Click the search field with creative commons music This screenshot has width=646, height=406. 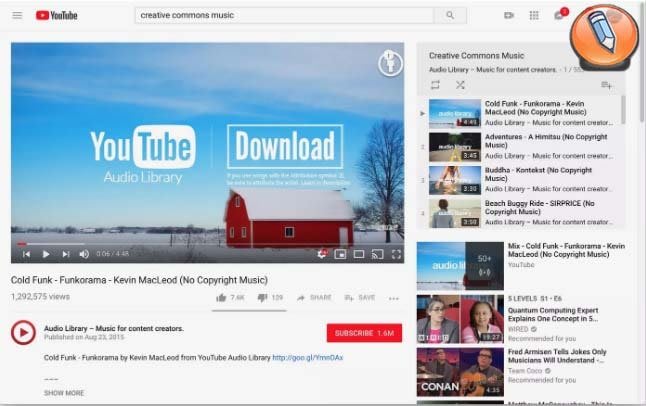(x=284, y=15)
